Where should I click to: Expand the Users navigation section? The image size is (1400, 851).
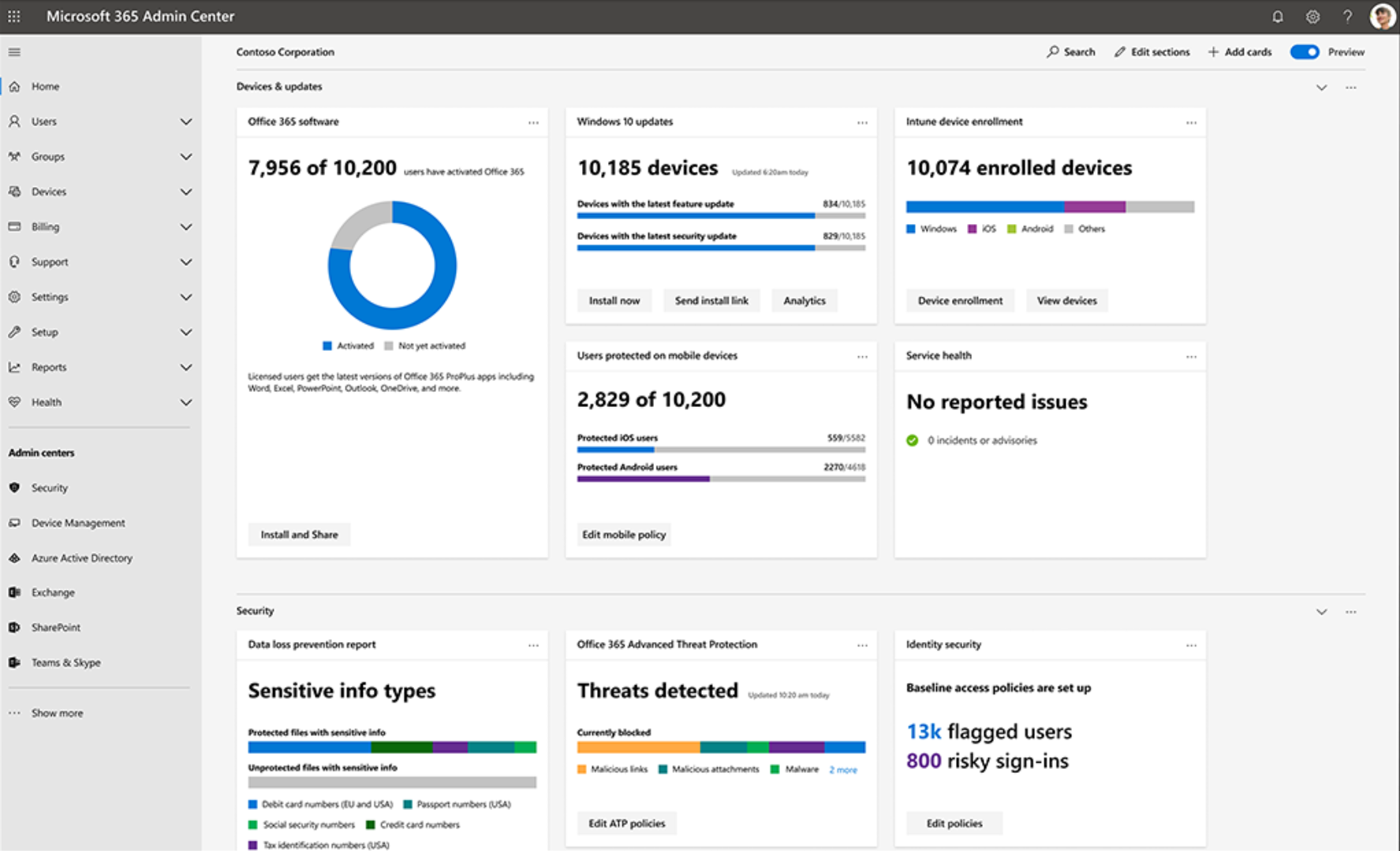click(x=187, y=121)
